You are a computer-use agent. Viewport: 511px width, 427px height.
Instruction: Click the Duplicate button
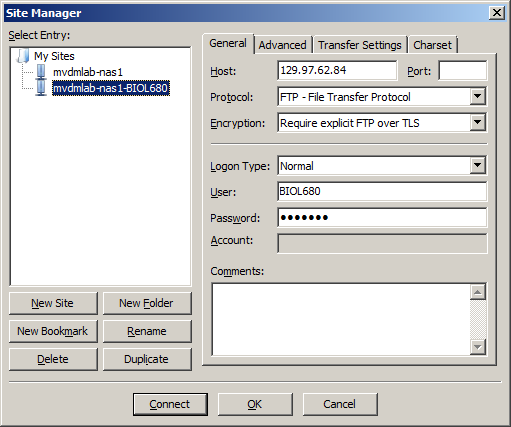coord(147,359)
